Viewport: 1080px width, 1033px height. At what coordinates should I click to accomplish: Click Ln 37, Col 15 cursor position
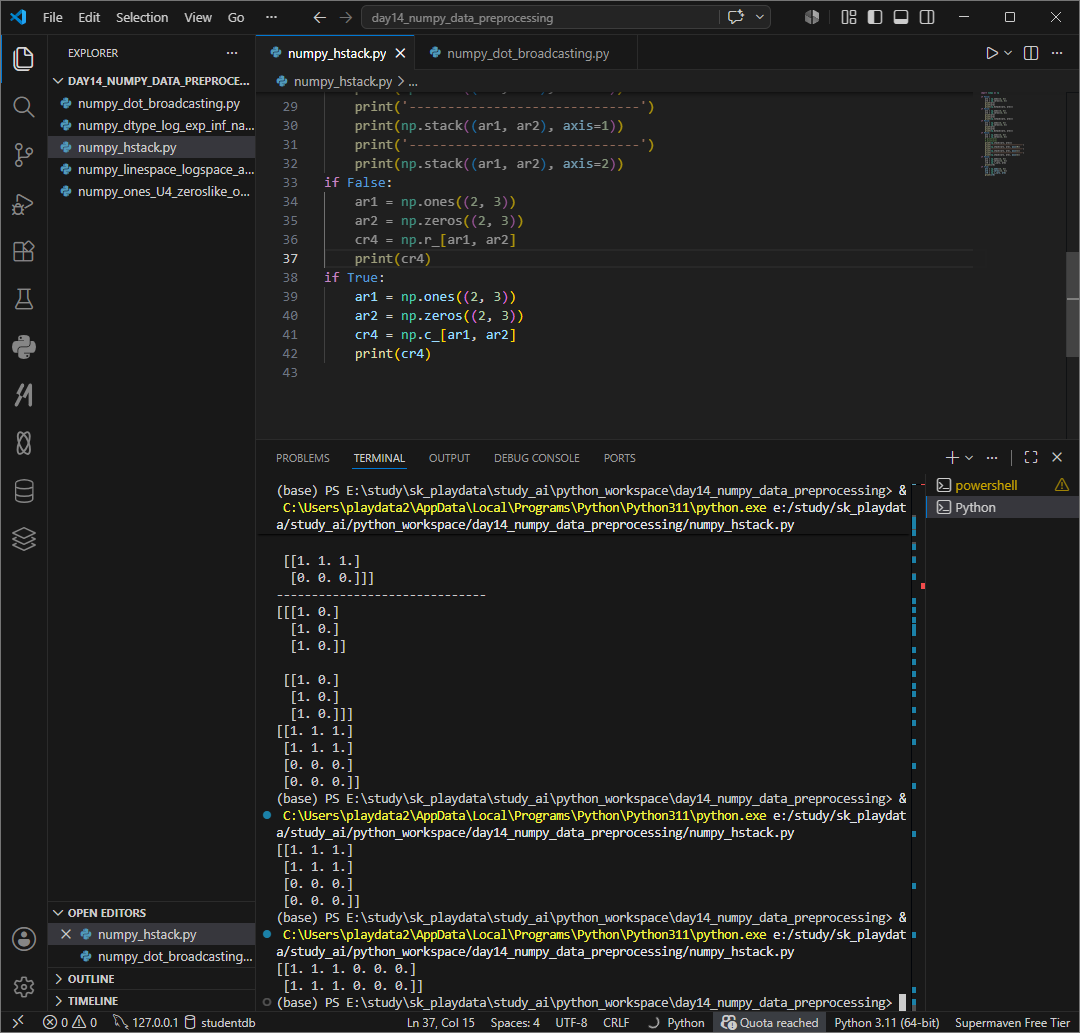pyautogui.click(x=440, y=1022)
